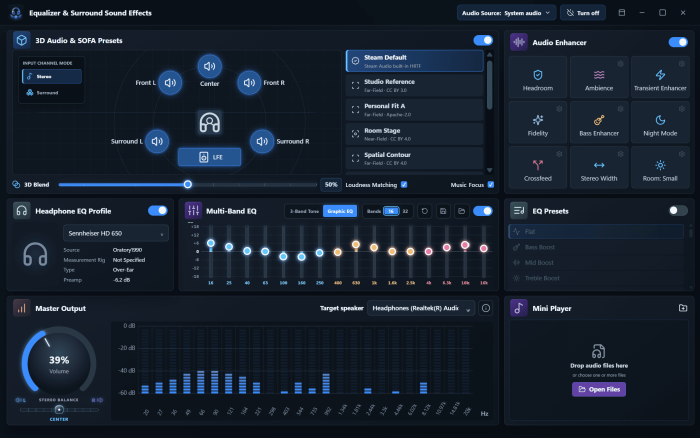The height and width of the screenshot is (438, 700).
Task: Select the Room Stage preset
Action: click(x=415, y=134)
